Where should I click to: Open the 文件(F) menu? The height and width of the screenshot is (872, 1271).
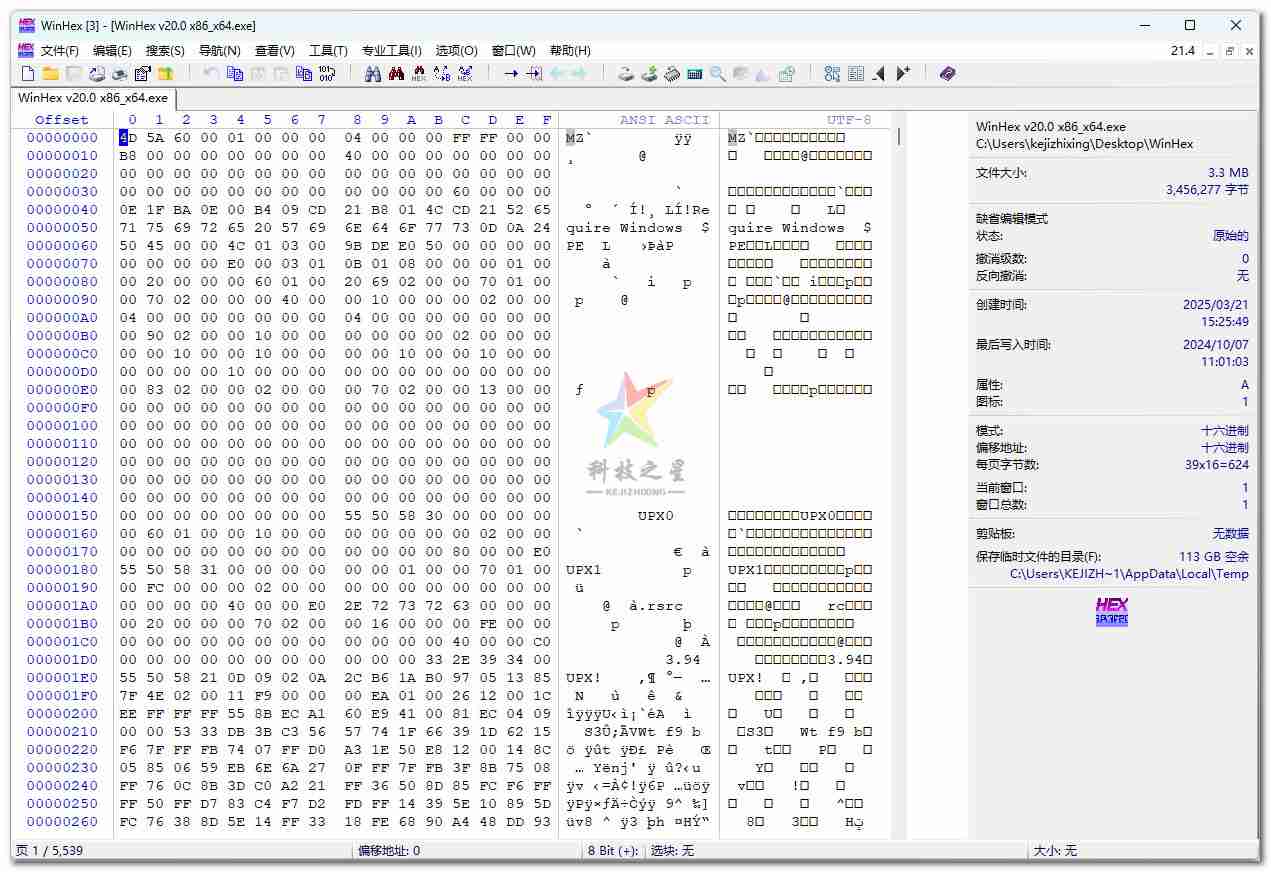pos(59,51)
